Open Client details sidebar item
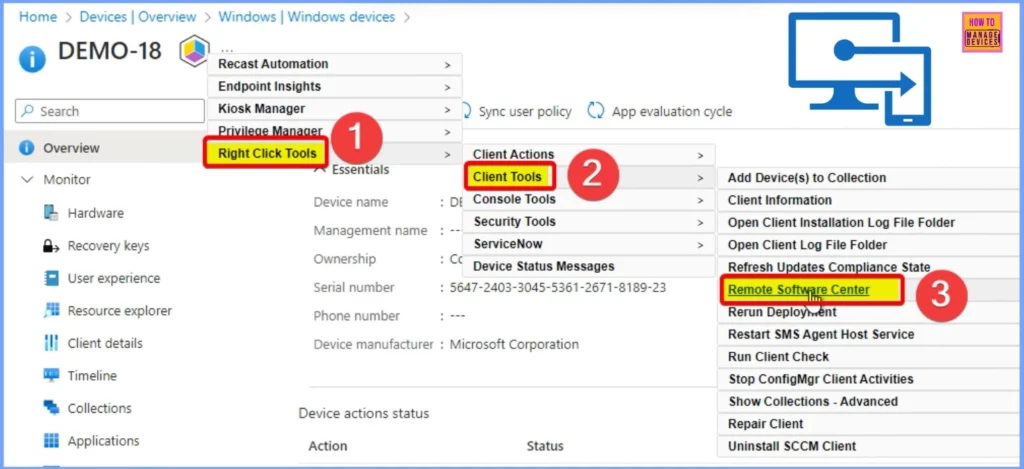Screen dimensions: 1024x469 tap(104, 343)
